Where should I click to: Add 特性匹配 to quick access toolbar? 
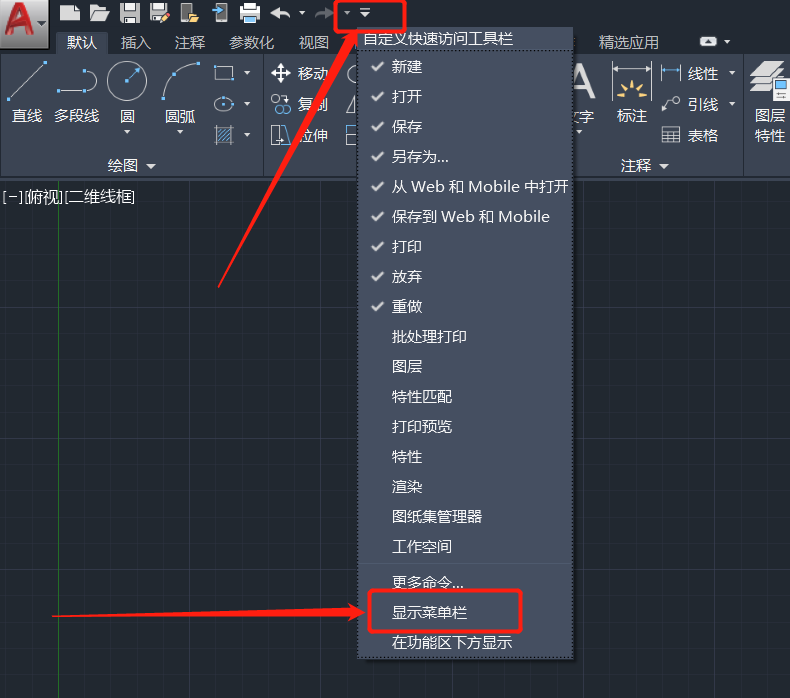pos(465,397)
